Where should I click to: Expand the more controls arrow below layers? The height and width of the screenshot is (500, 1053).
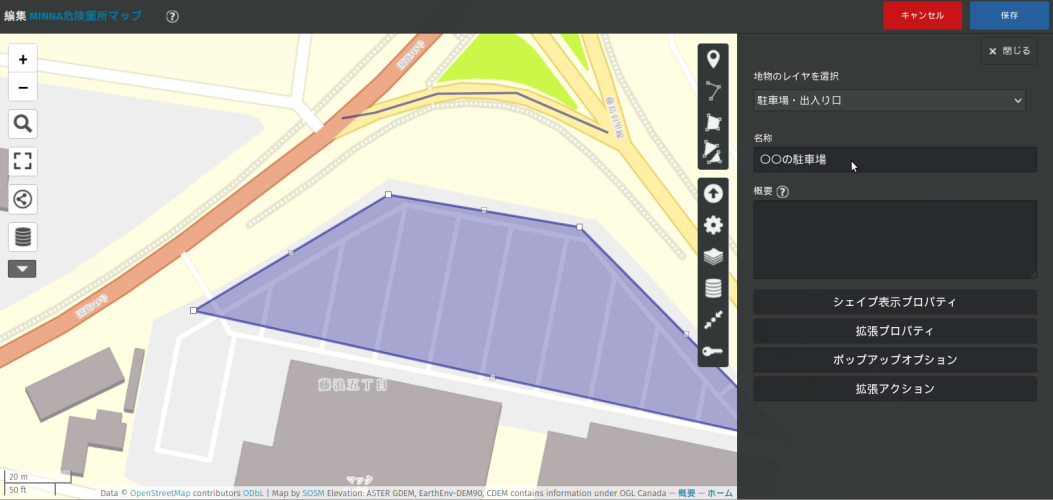[23, 268]
